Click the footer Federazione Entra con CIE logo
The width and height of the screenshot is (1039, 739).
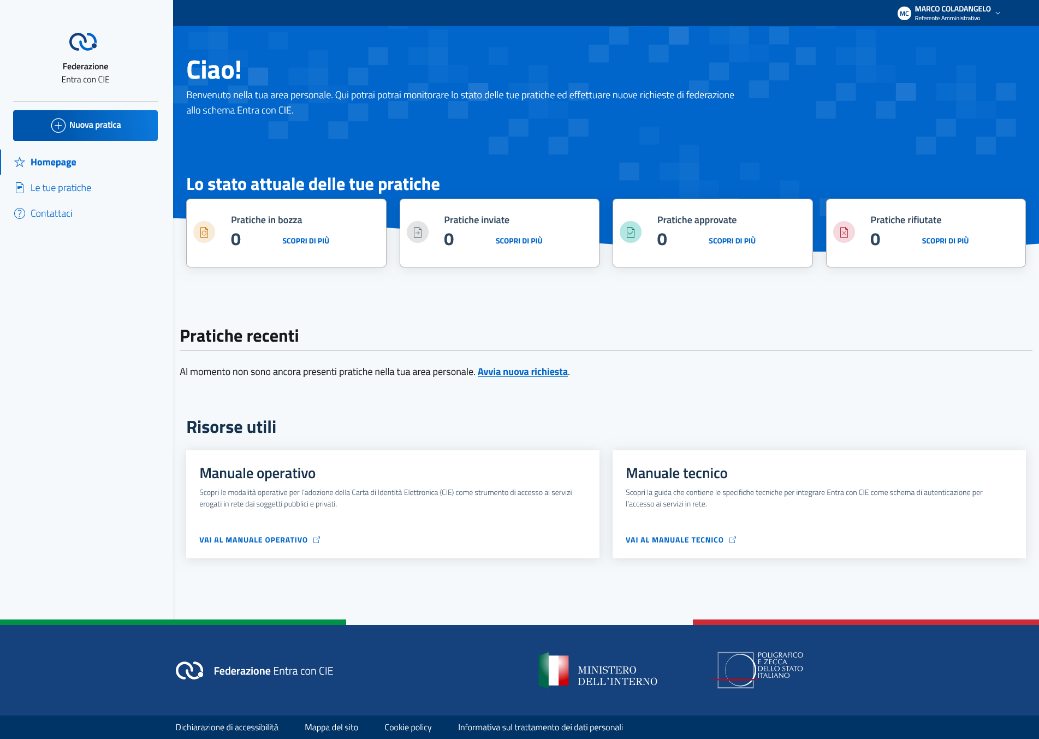pyautogui.click(x=254, y=671)
